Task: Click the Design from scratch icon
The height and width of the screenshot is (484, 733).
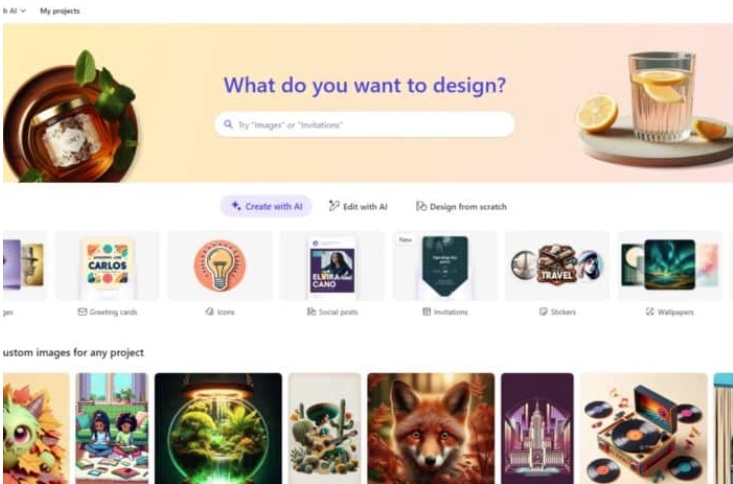Action: (x=421, y=206)
